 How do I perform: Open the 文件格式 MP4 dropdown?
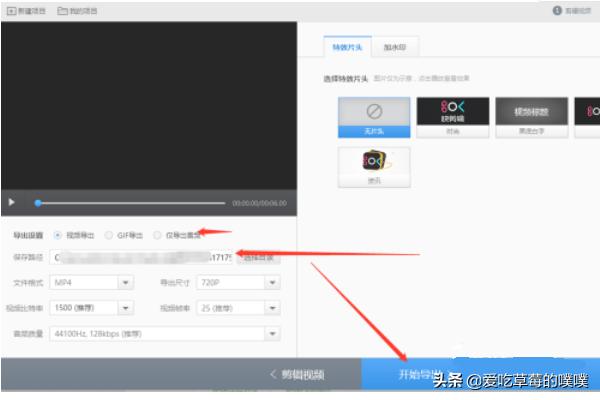coord(126,283)
